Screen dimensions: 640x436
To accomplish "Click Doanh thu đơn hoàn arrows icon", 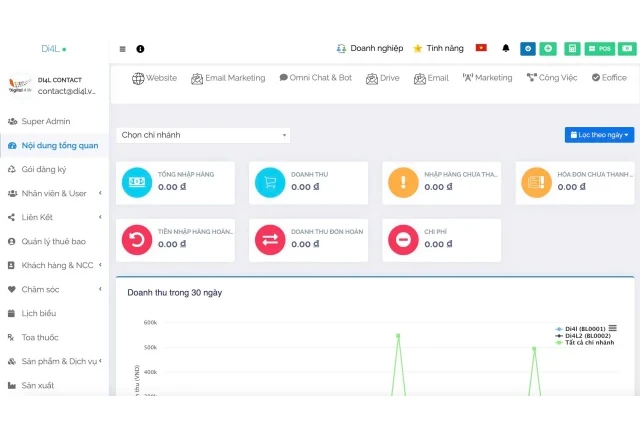I will (270, 240).
